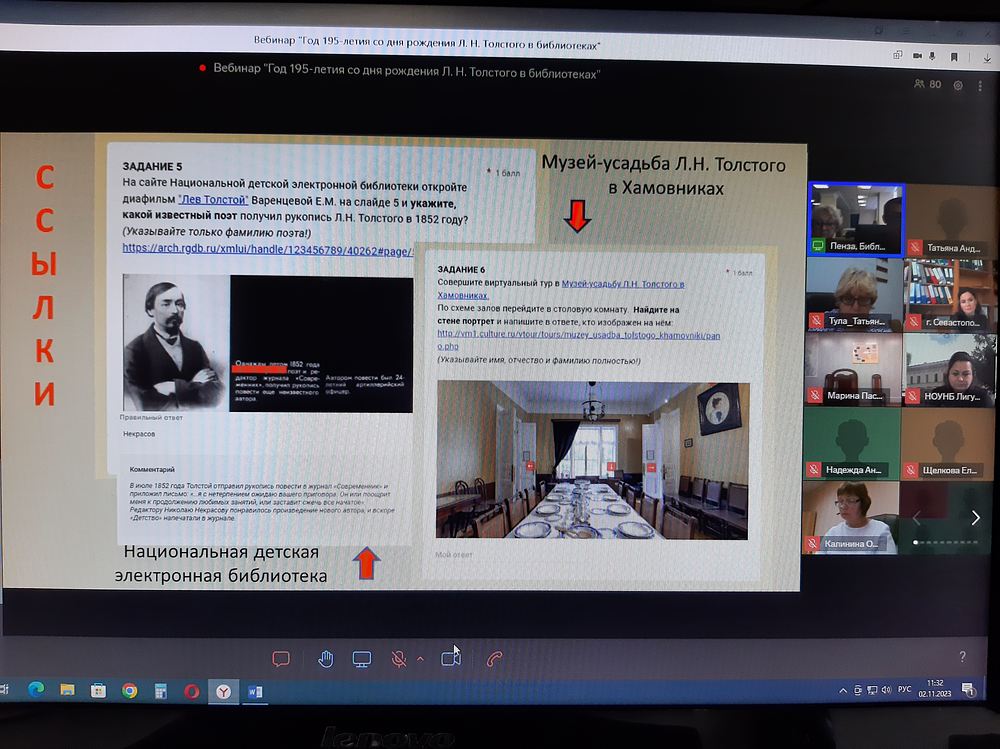This screenshot has width=1000, height=749.
Task: Turn on the camera in call toolbar
Action: (451, 658)
